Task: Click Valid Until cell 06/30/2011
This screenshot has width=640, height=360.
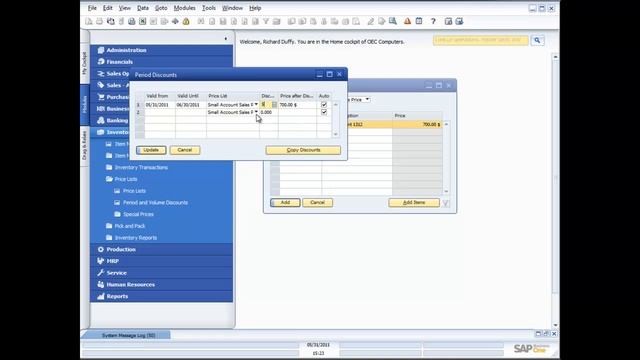Action: coord(191,105)
